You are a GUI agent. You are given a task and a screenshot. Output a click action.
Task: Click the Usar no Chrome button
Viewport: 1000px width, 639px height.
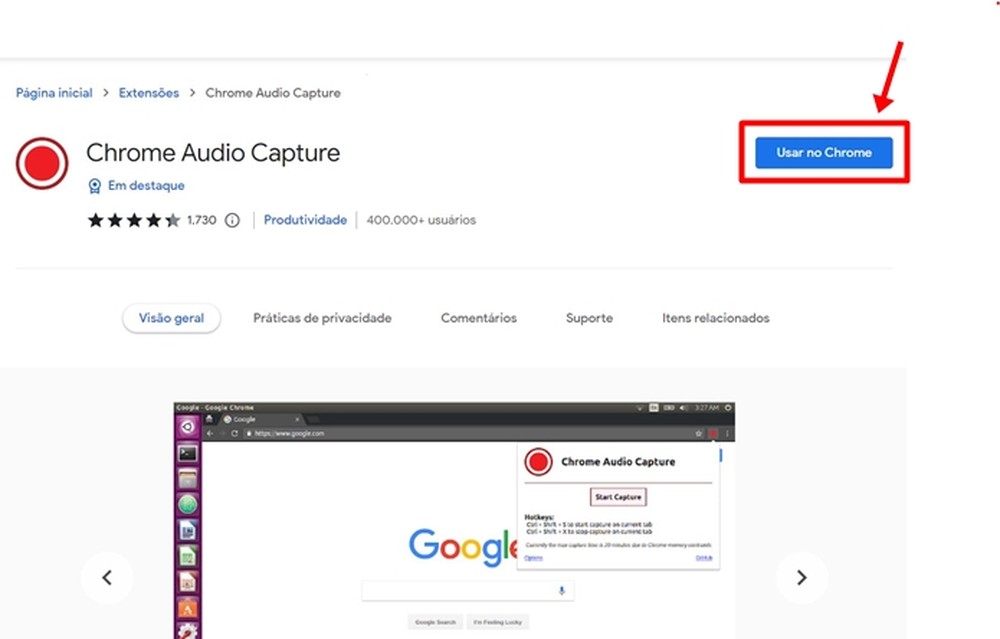(x=823, y=152)
